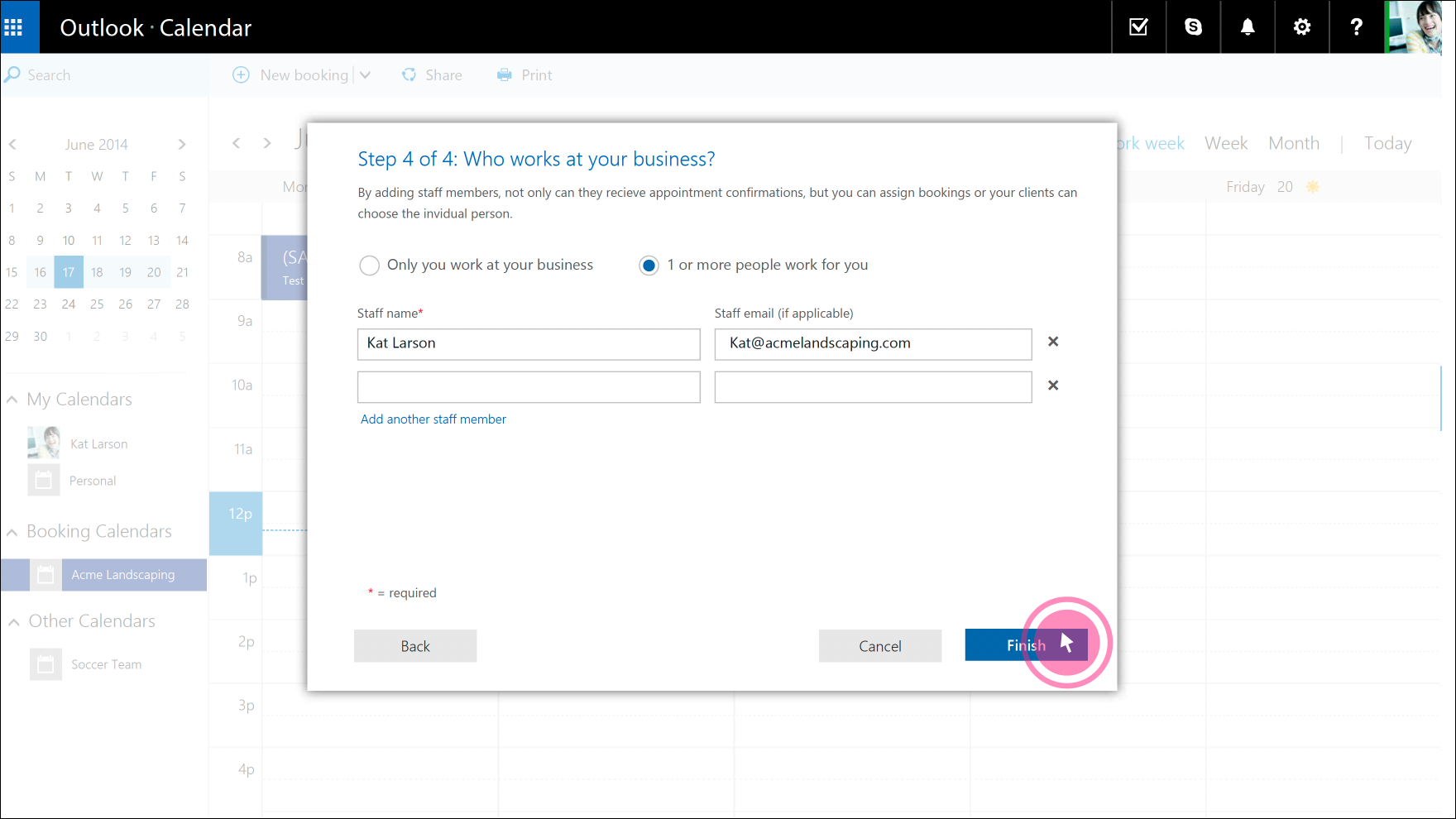Select the Acme Landscaping booking calendar
The width and height of the screenshot is (1456, 819).
click(x=103, y=575)
